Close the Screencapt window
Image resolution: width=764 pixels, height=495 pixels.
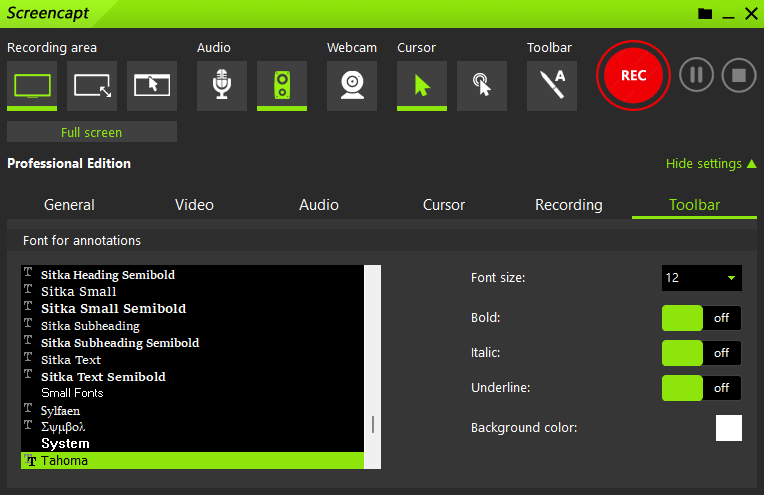click(751, 14)
